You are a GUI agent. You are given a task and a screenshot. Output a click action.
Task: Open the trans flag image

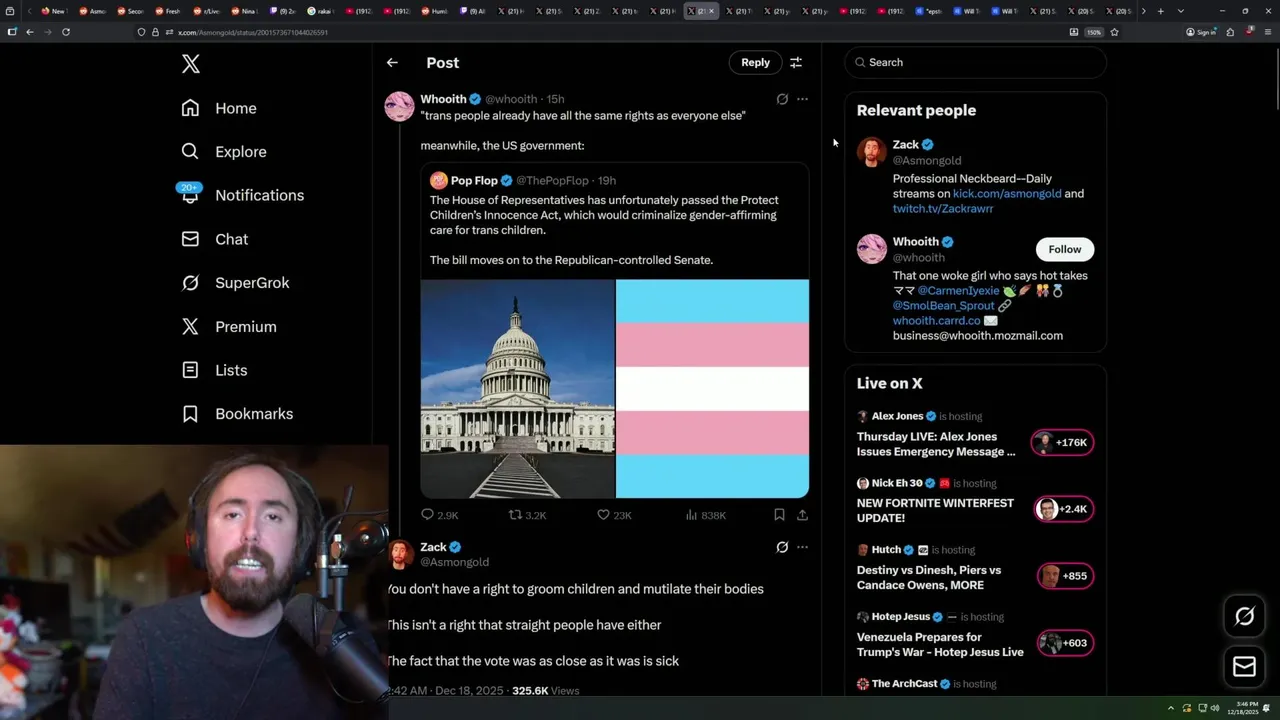click(x=712, y=388)
